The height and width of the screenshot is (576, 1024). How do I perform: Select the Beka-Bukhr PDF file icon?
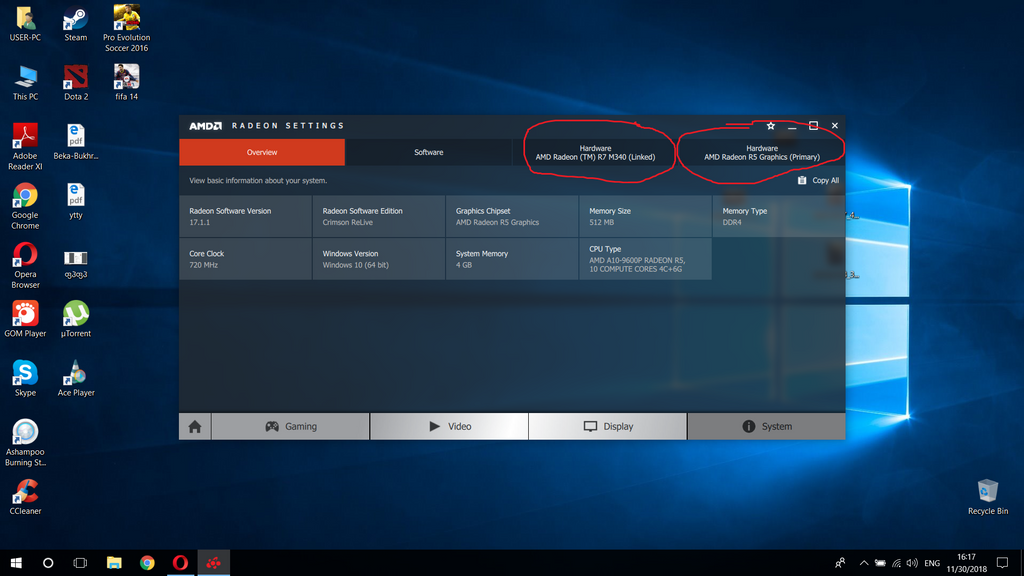(x=76, y=142)
